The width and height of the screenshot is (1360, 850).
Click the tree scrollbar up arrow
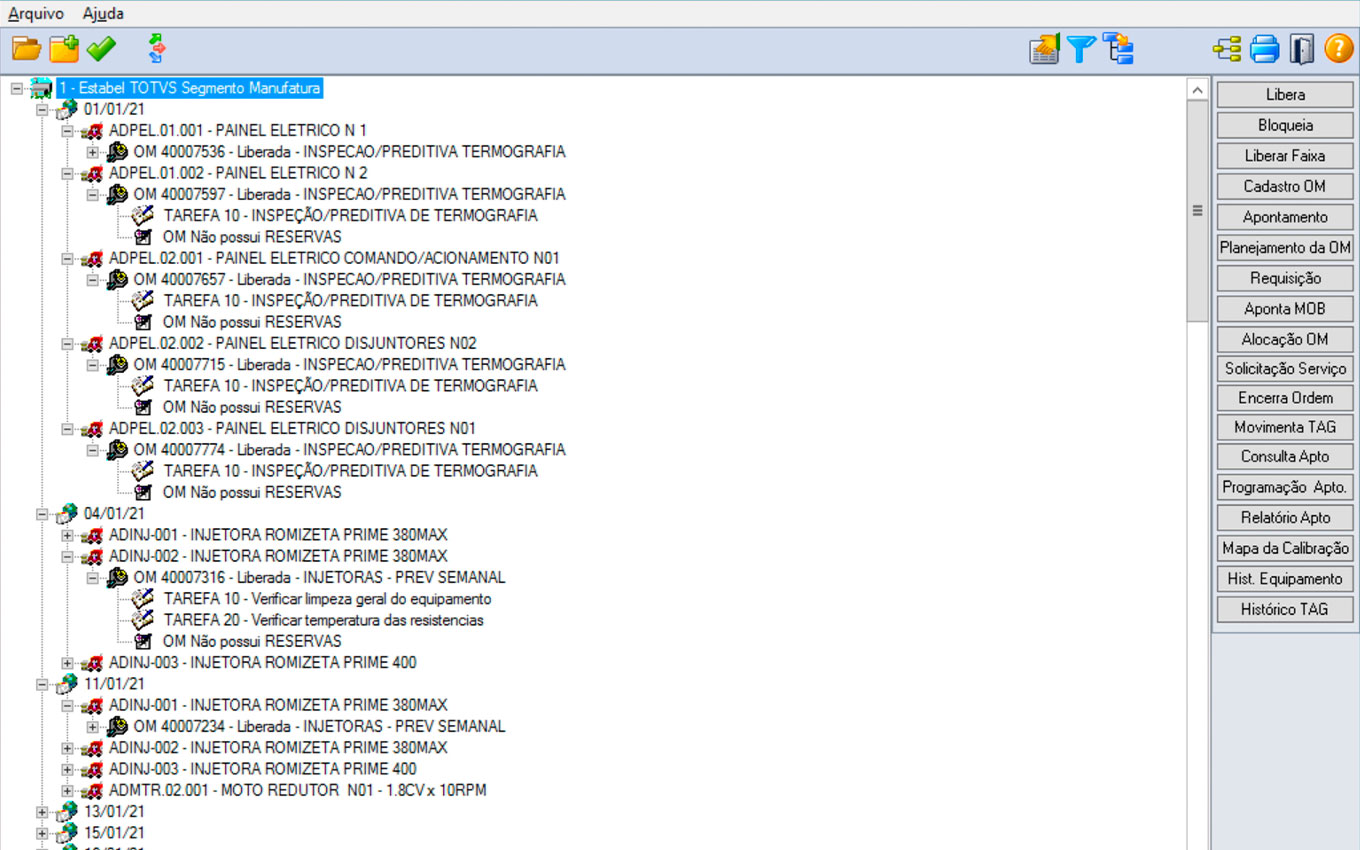coord(1197,90)
